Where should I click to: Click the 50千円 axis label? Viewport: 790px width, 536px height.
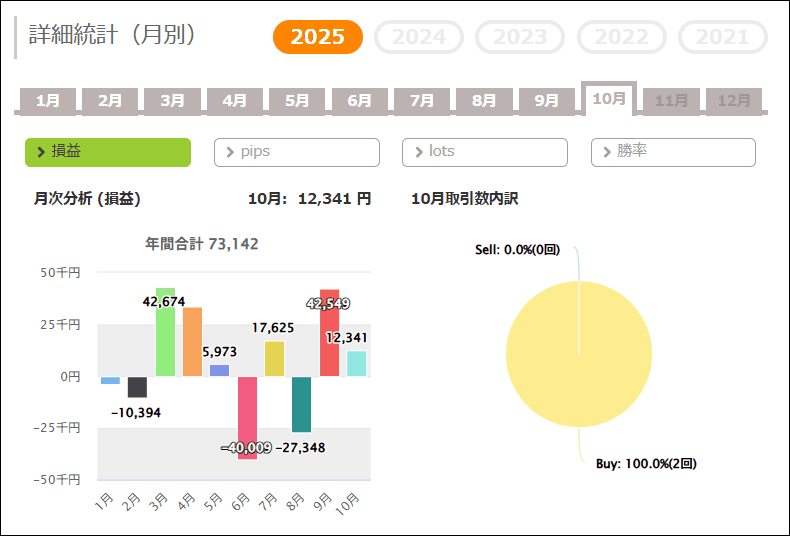60,273
